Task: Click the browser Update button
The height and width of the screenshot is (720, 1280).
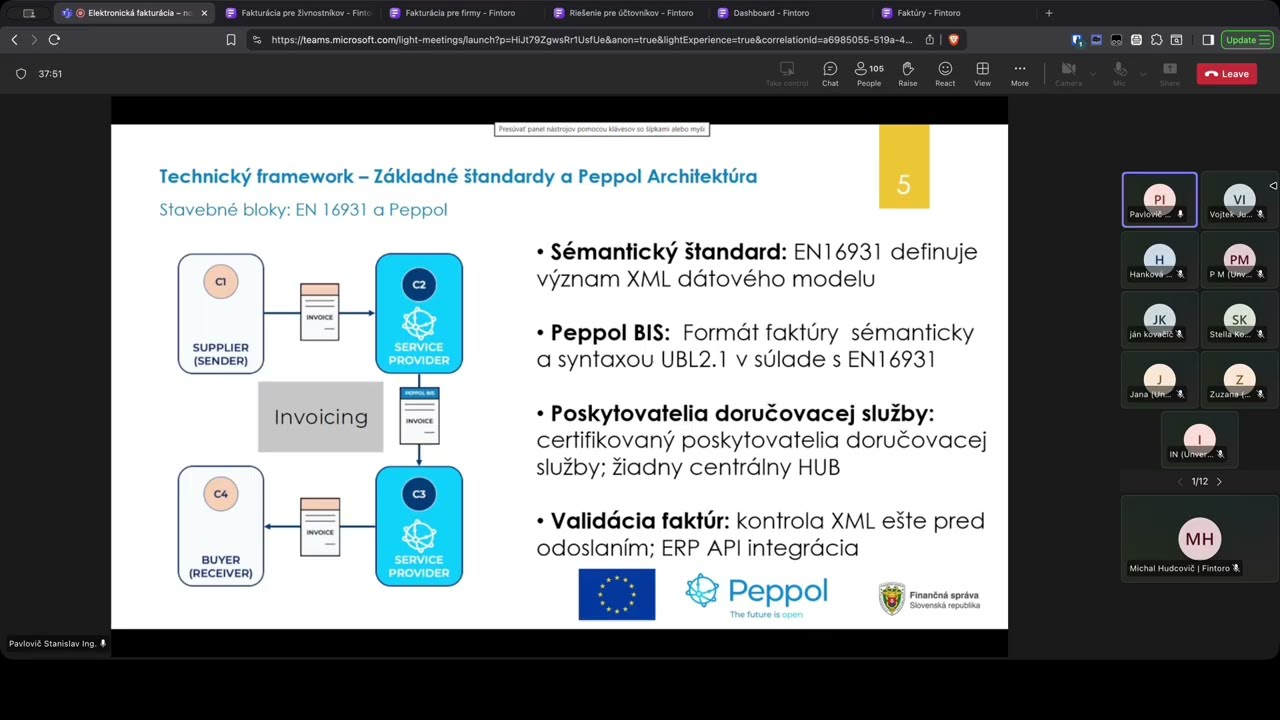Action: (1246, 40)
